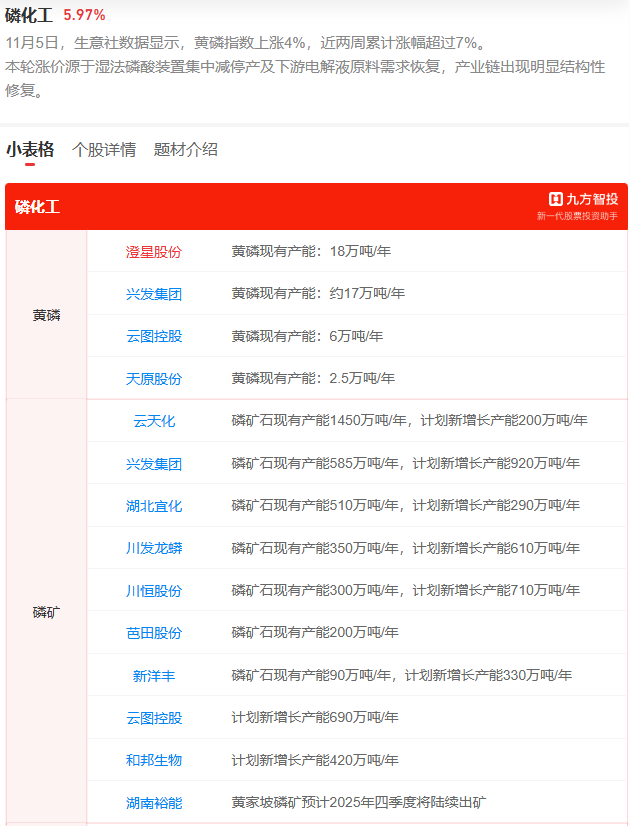Select the 川发龙蟒 stock link
The height and width of the screenshot is (826, 630).
tap(154, 548)
